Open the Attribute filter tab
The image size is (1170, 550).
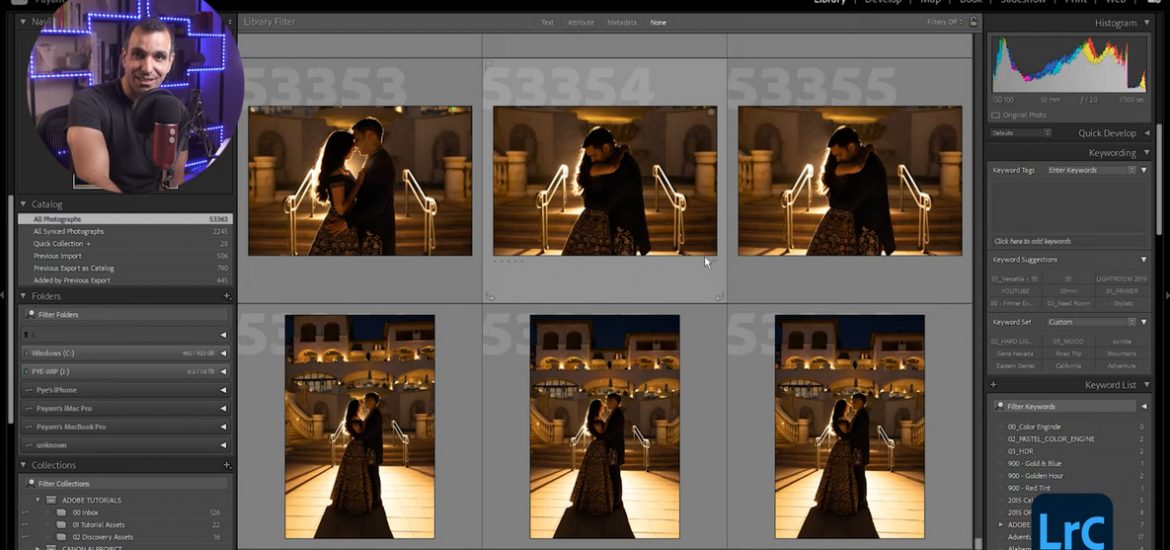tap(581, 22)
